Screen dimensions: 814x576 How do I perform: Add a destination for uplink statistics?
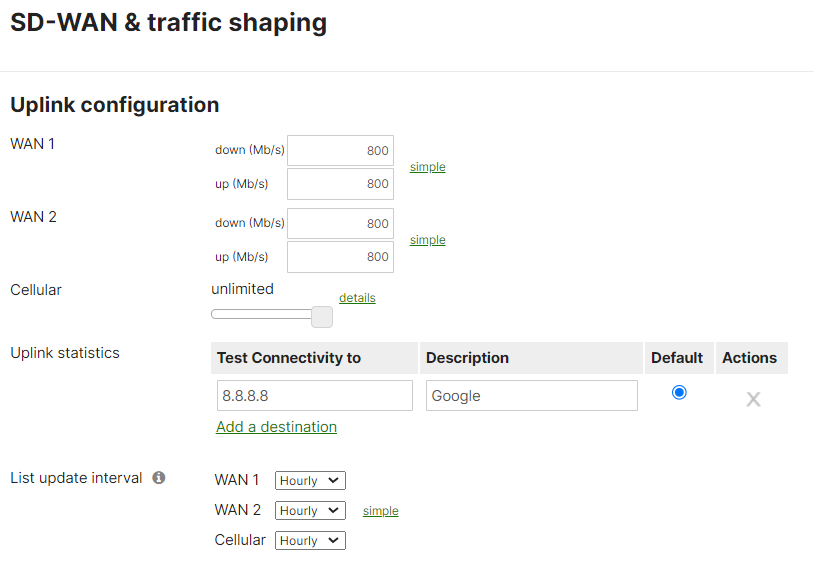(276, 426)
